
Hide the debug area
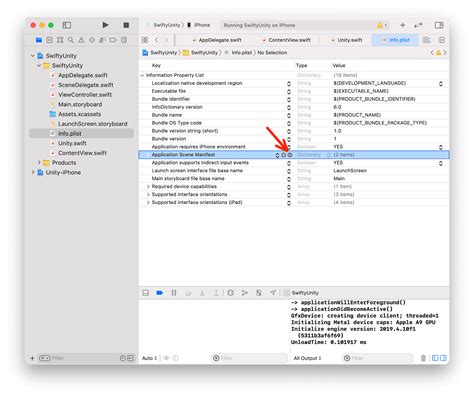[146, 293]
